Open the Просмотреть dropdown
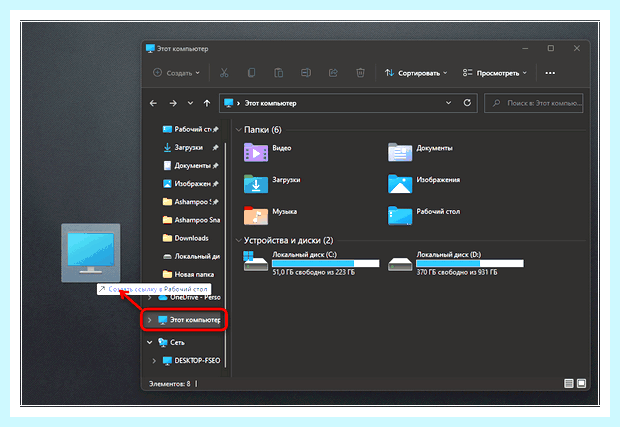Viewport: 620px width, 427px height. point(495,73)
